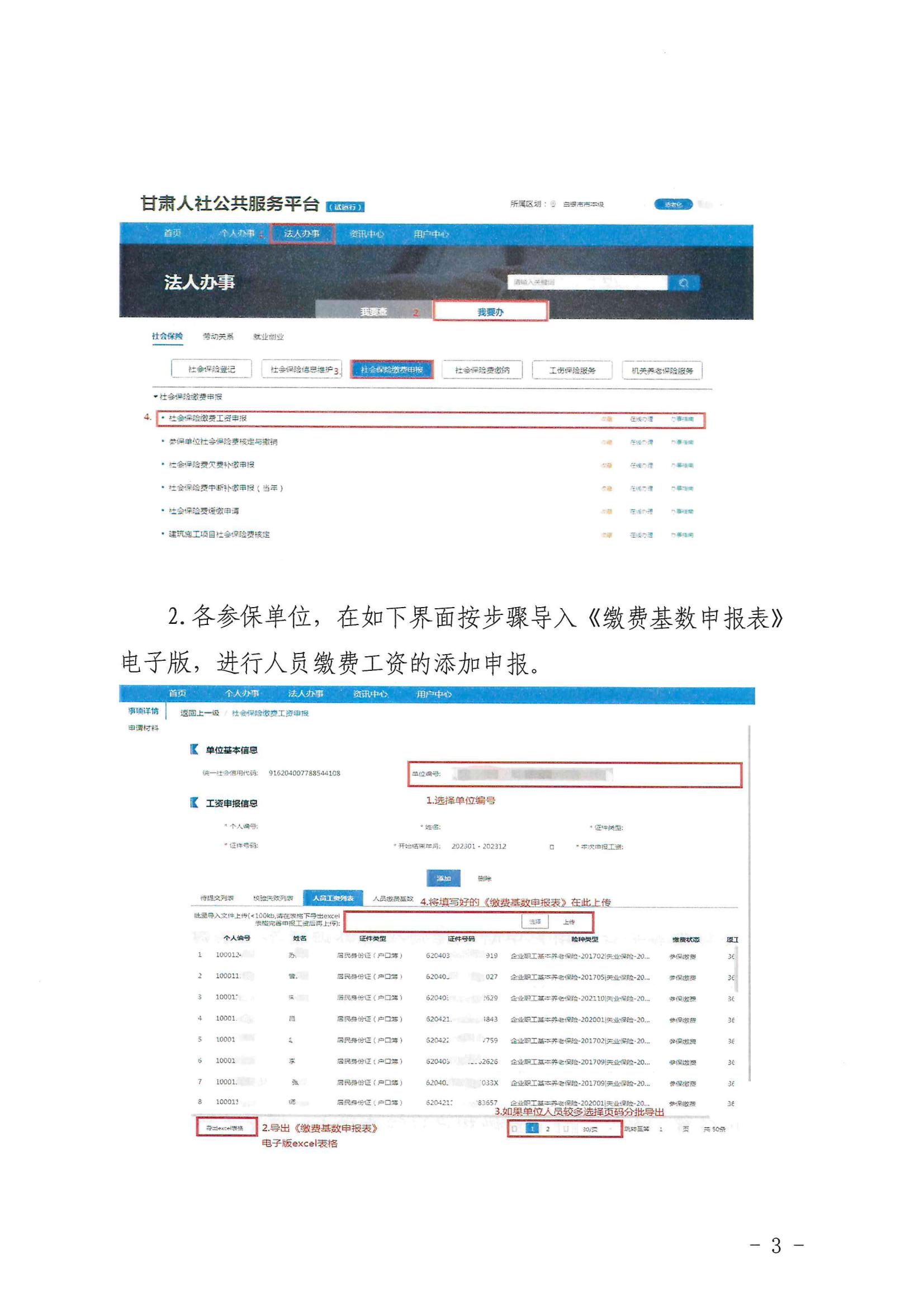
Task: Select 事项详情 in the side panel
Action: (143, 711)
